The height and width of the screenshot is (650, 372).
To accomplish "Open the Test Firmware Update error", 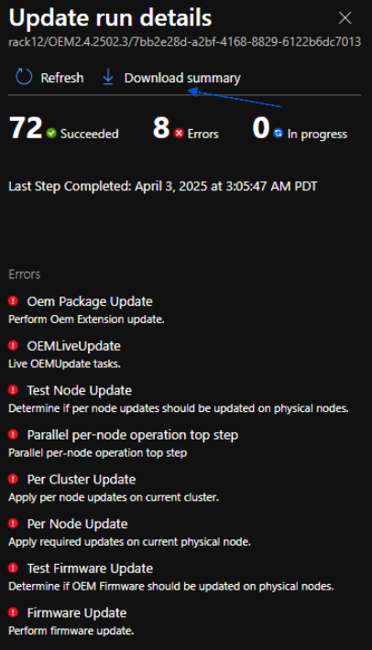I will coord(90,568).
